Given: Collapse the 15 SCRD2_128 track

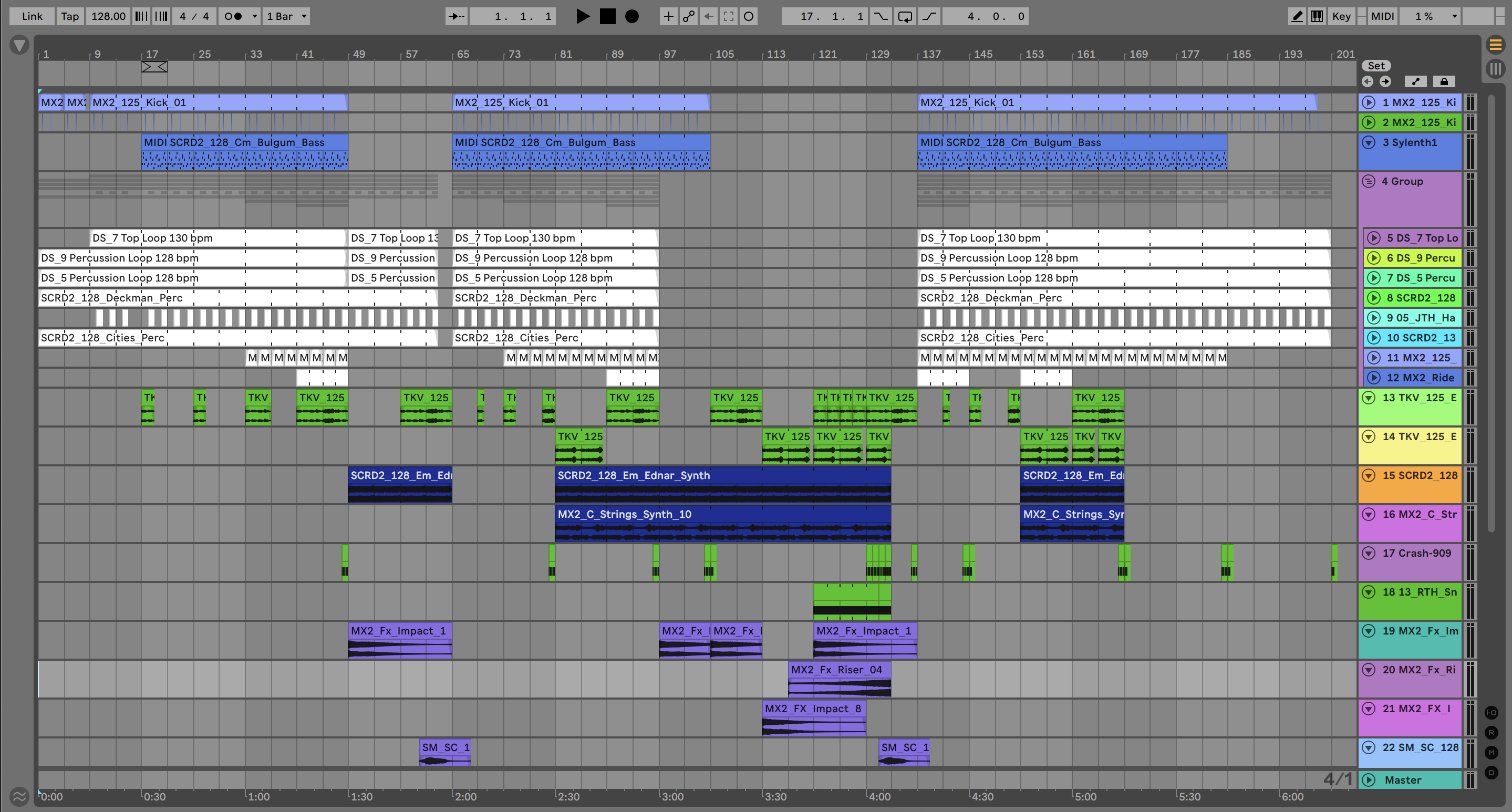Looking at the screenshot, I should [x=1368, y=475].
